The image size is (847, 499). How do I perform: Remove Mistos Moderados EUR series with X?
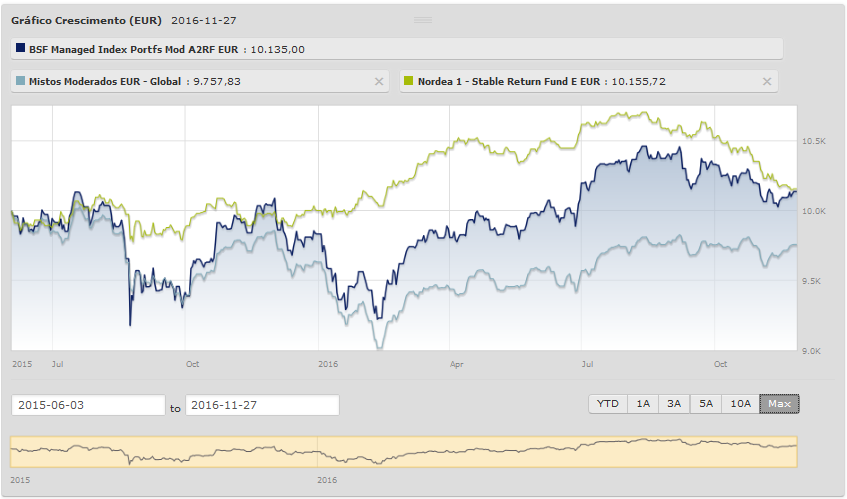(x=379, y=82)
